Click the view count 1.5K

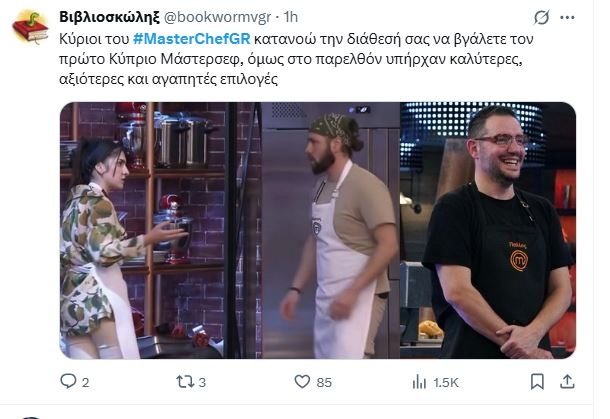point(446,383)
